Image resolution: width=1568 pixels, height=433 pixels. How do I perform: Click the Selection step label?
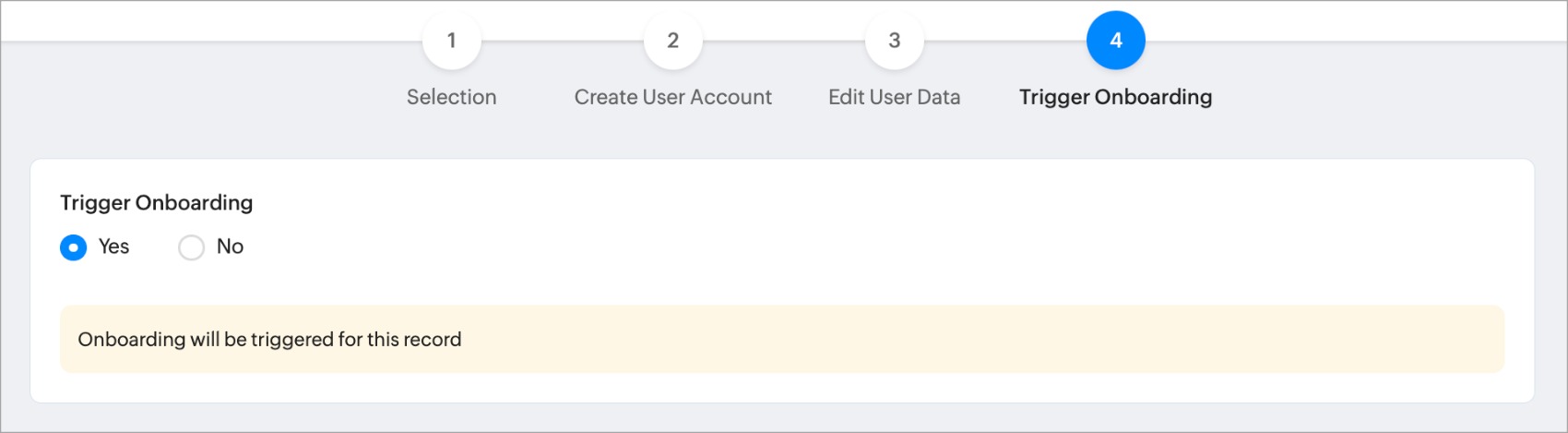(x=451, y=97)
